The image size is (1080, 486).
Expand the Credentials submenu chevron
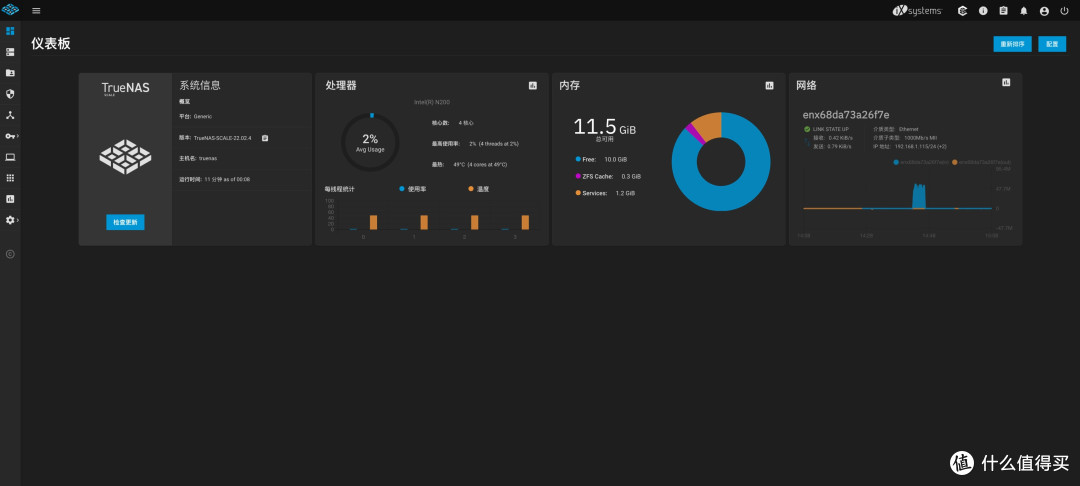[17, 136]
